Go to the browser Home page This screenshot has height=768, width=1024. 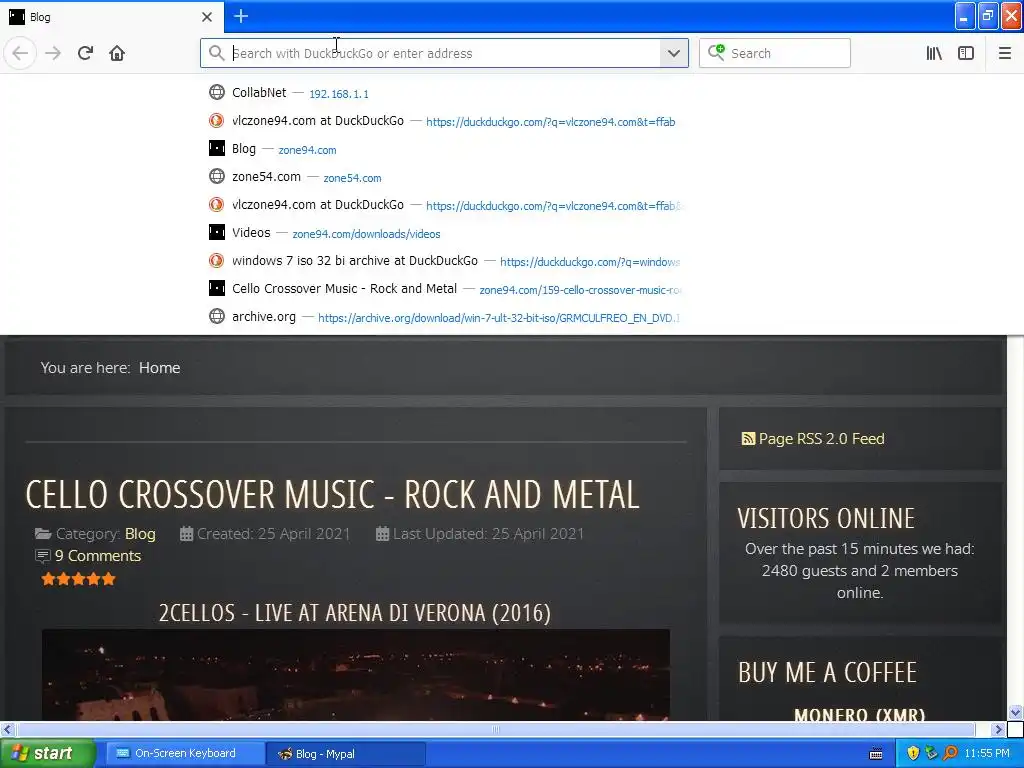click(x=117, y=53)
